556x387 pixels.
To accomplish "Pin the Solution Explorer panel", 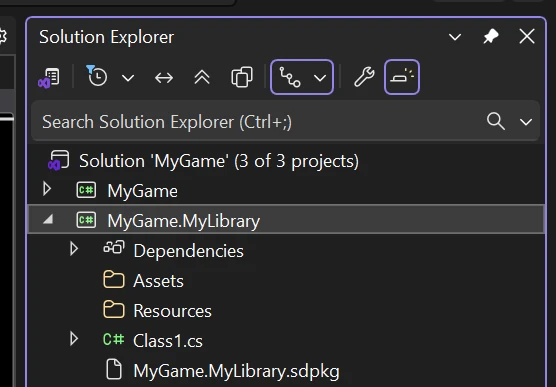I will [491, 37].
